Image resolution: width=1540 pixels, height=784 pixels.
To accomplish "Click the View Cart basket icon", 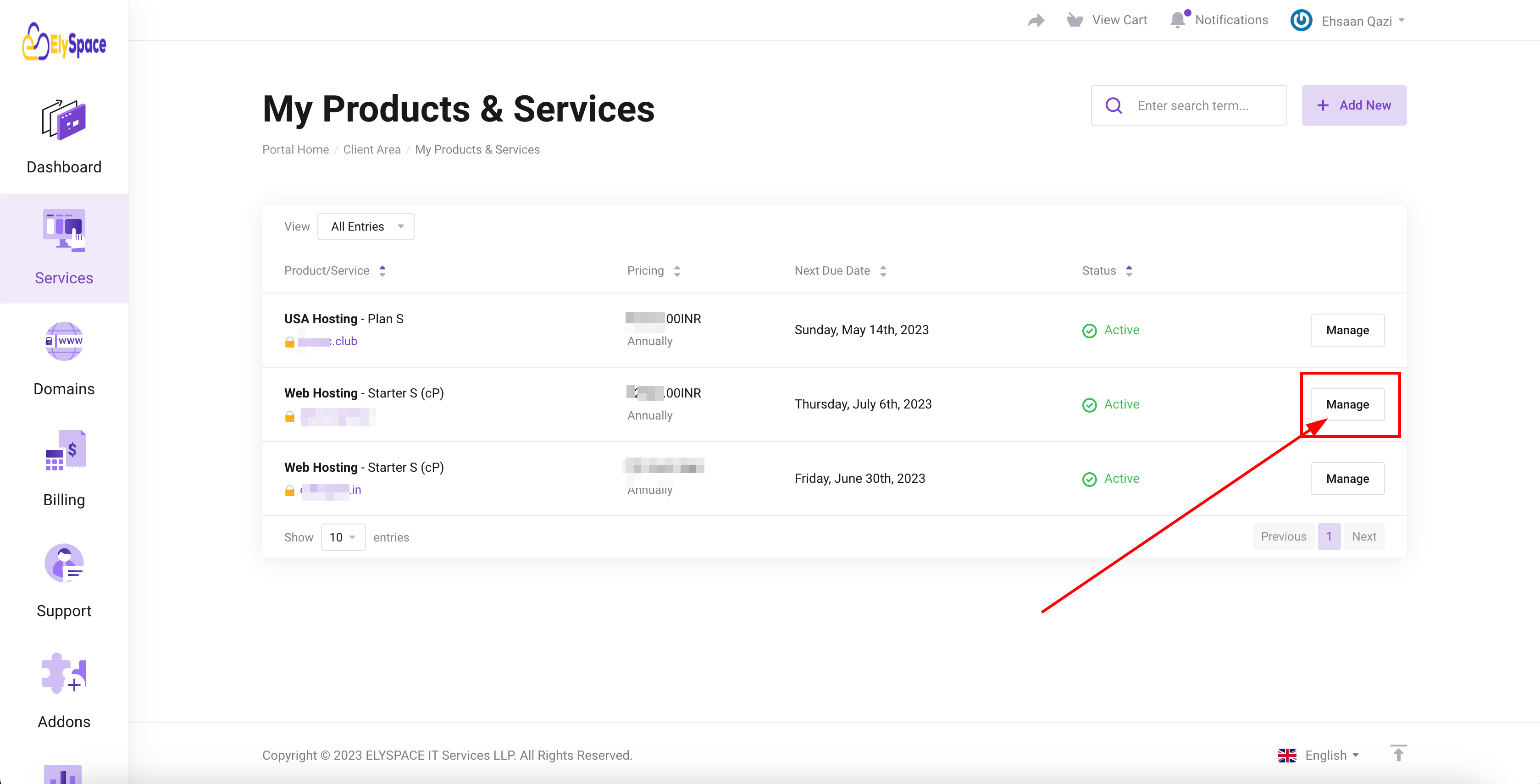I will tap(1075, 20).
